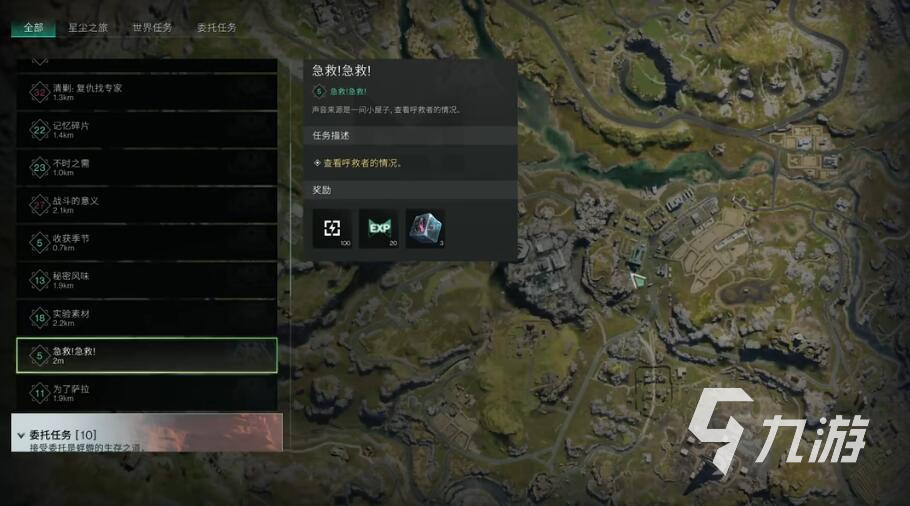Switch to the 世界任务 tab
910x506 pixels.
tap(152, 27)
